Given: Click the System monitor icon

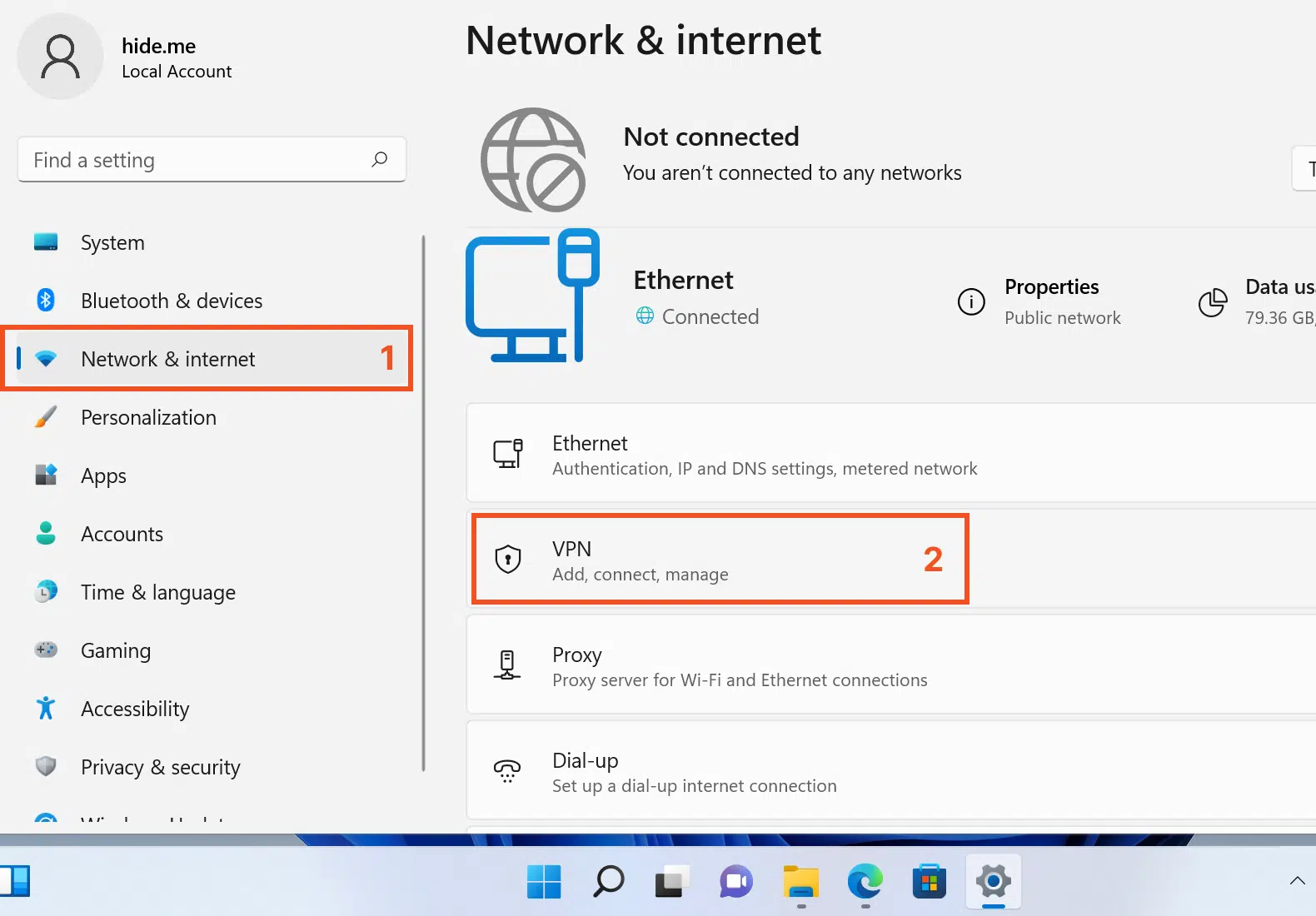Looking at the screenshot, I should pos(46,241).
